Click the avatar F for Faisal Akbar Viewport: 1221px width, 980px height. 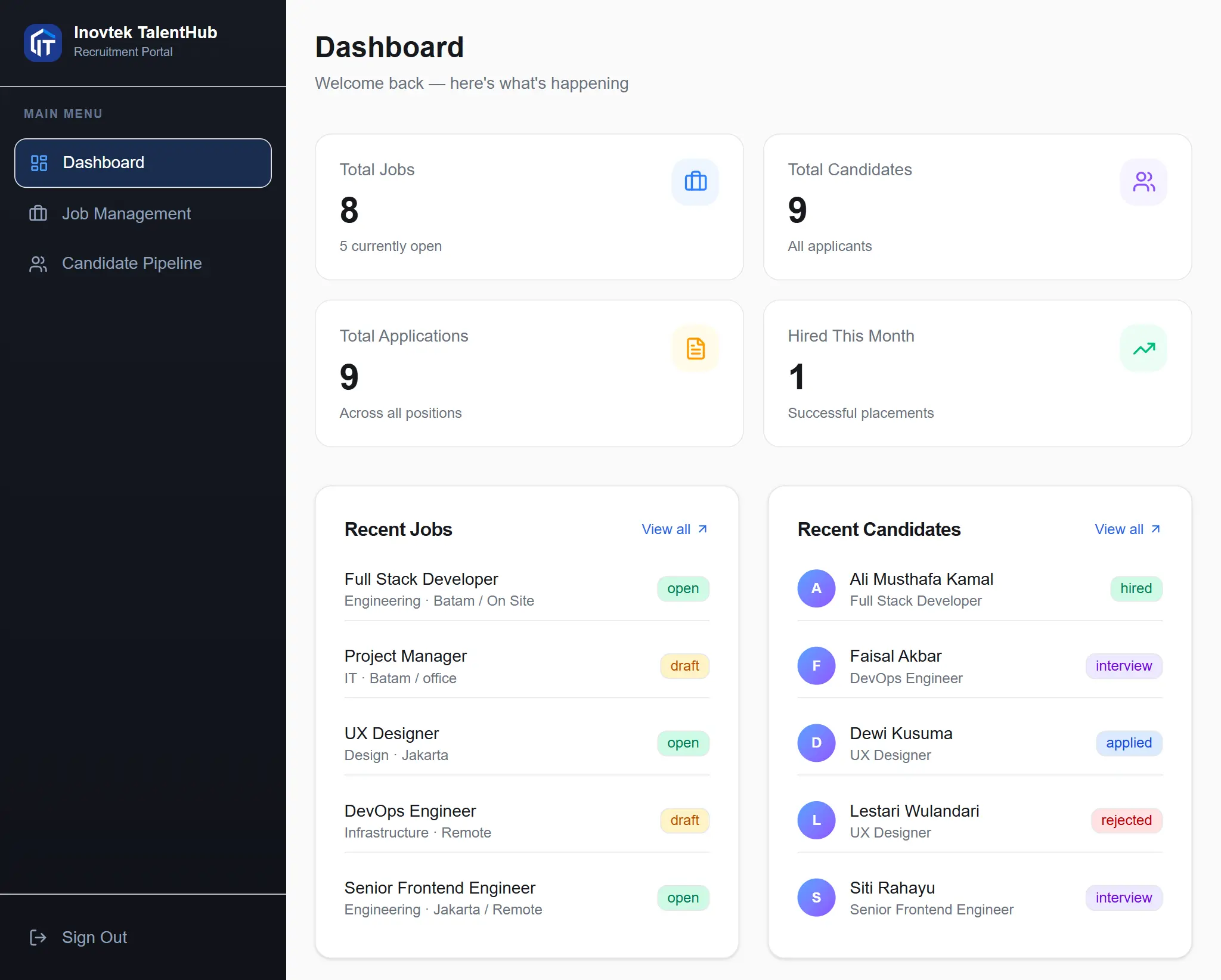816,666
